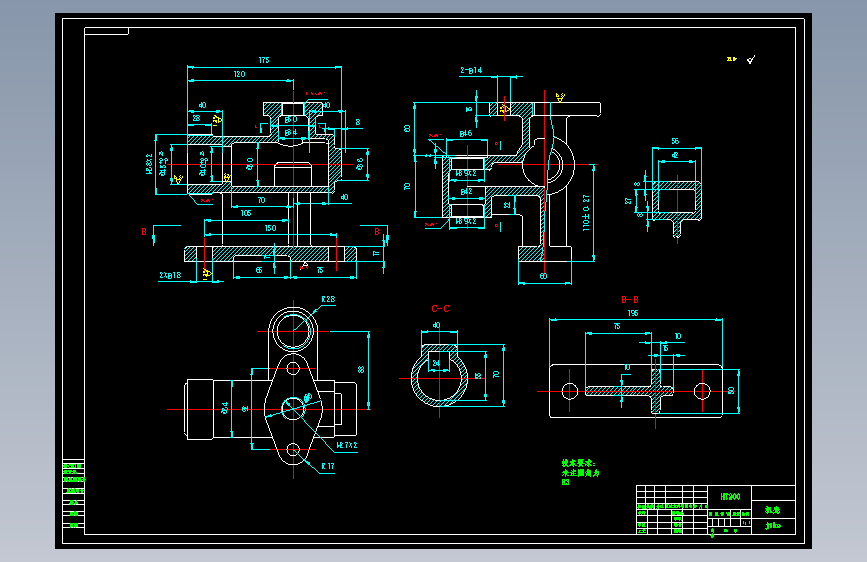867x562 pixels.
Task: Click the left bolt hole in B-B section
Action: (x=570, y=392)
